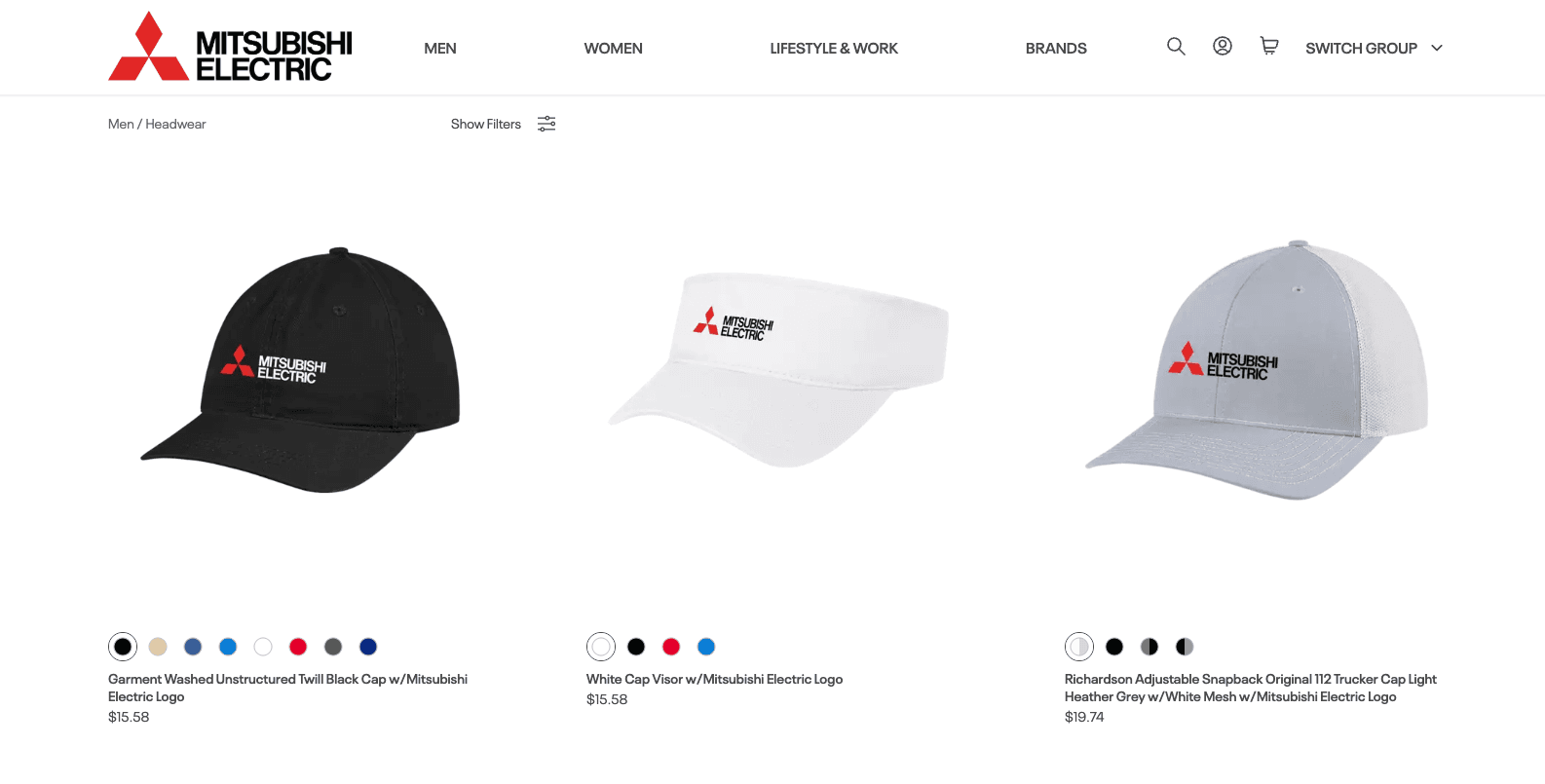Open the Women menu
Image resolution: width=1545 pixels, height=784 pixels.
point(613,48)
